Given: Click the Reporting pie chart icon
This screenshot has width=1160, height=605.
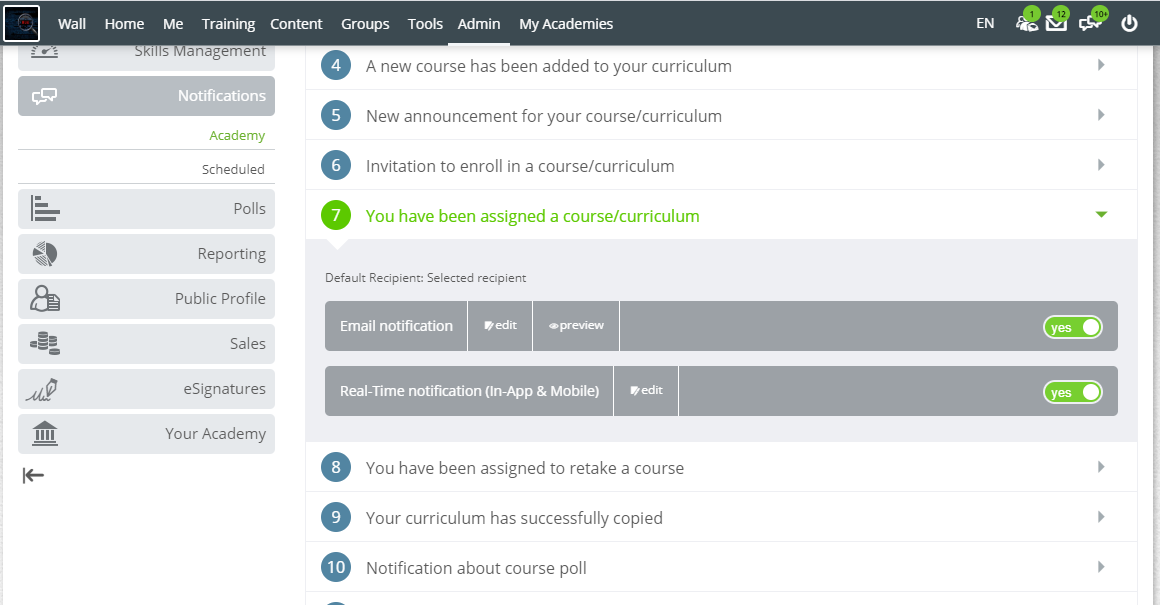Looking at the screenshot, I should pos(44,254).
